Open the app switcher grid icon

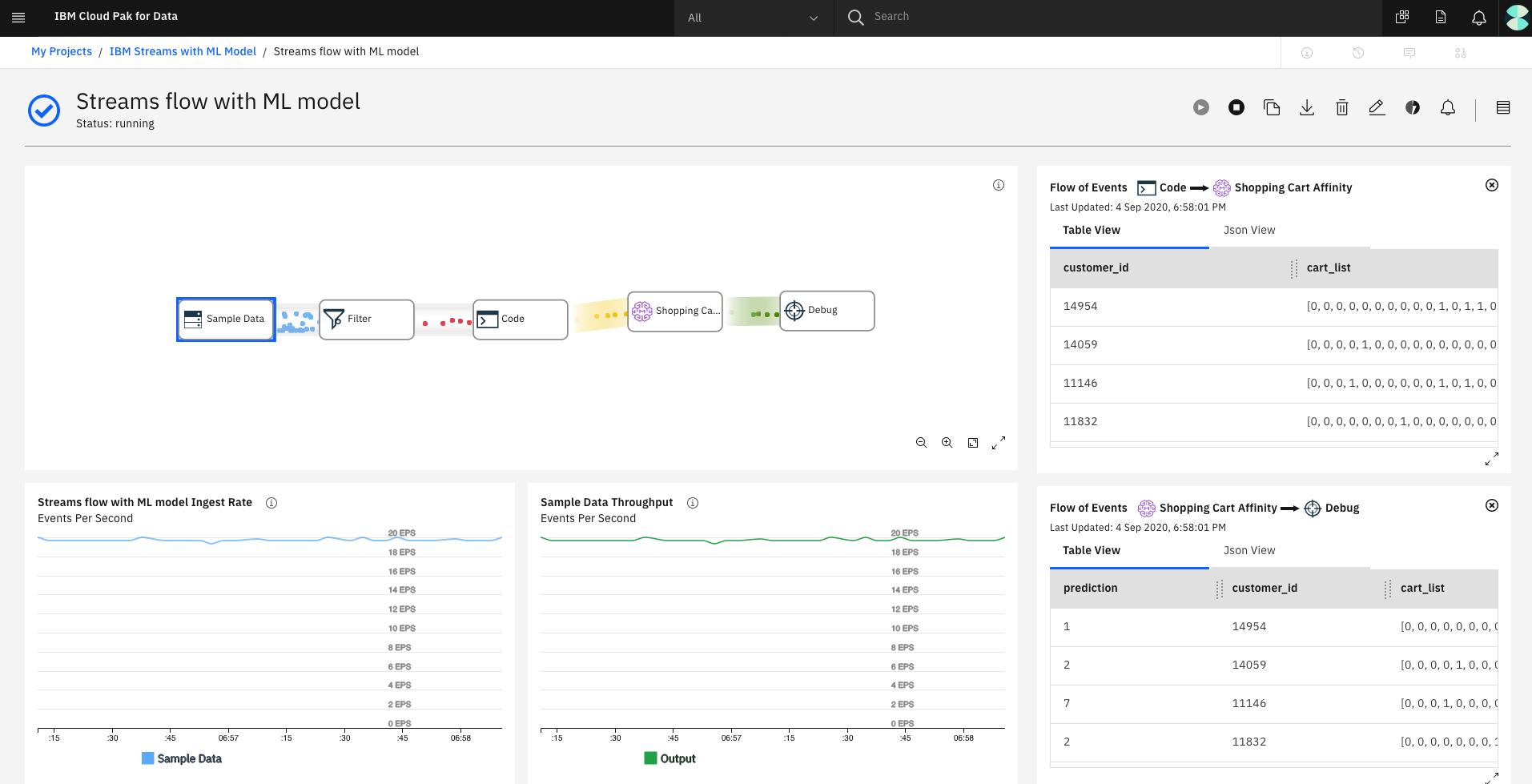(x=1402, y=17)
